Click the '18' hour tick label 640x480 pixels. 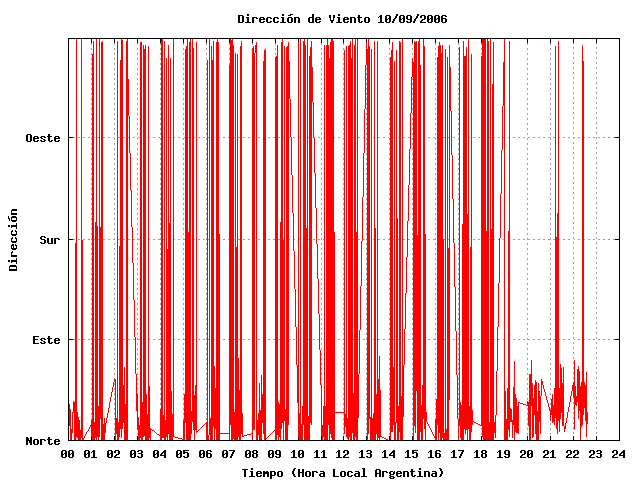click(481, 454)
